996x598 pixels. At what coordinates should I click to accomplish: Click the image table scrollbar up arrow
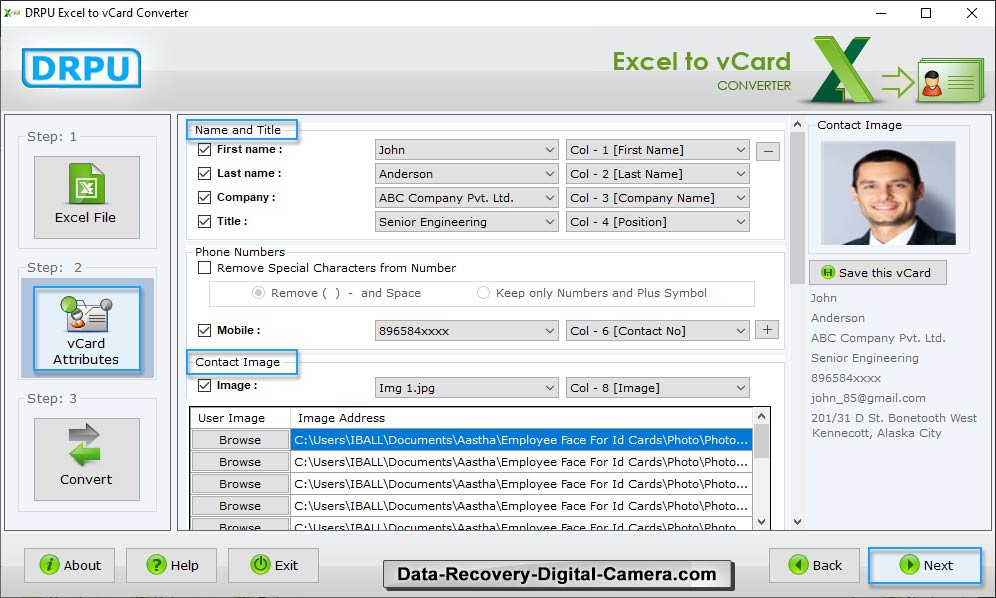761,416
